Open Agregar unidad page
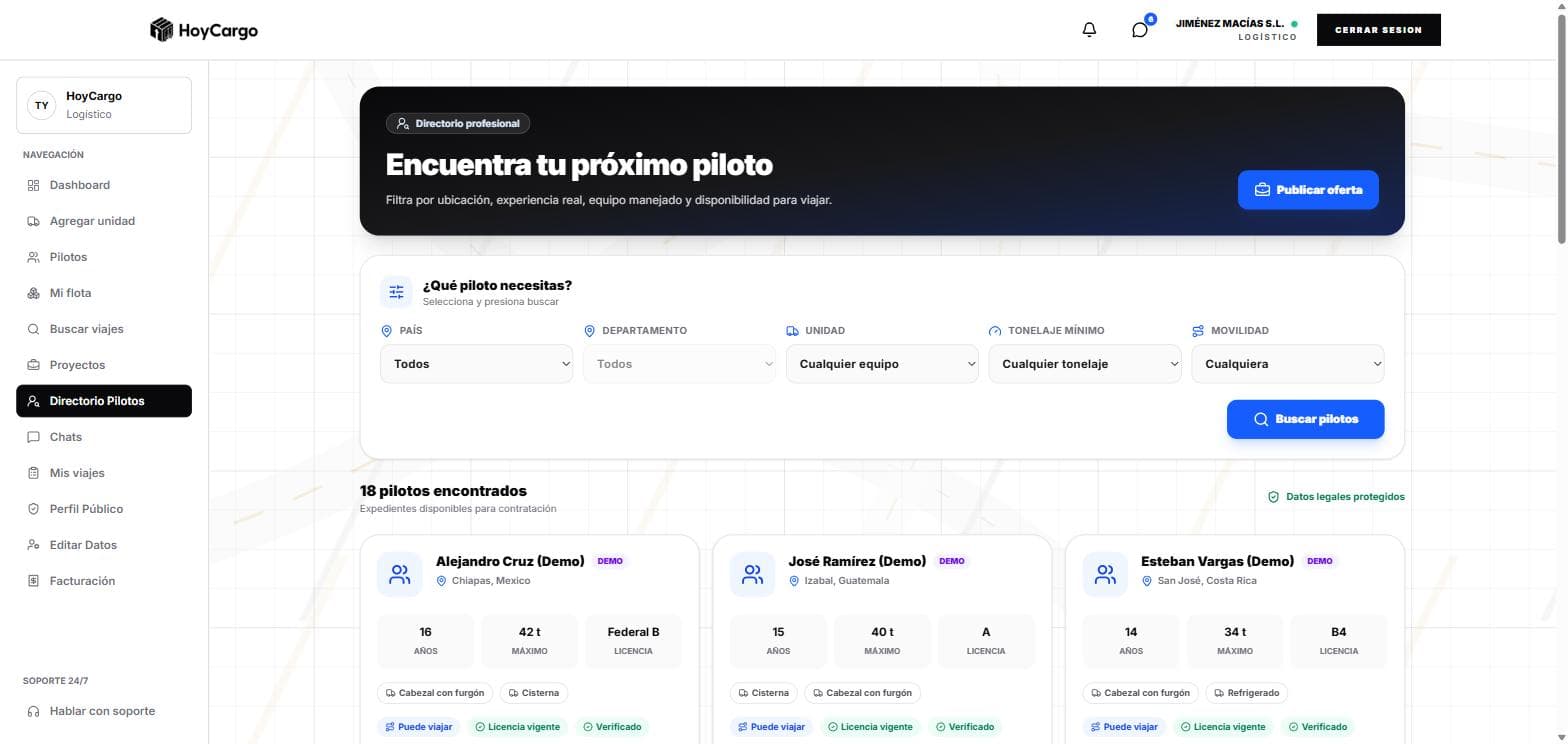The width and height of the screenshot is (1568, 744). (x=104, y=221)
